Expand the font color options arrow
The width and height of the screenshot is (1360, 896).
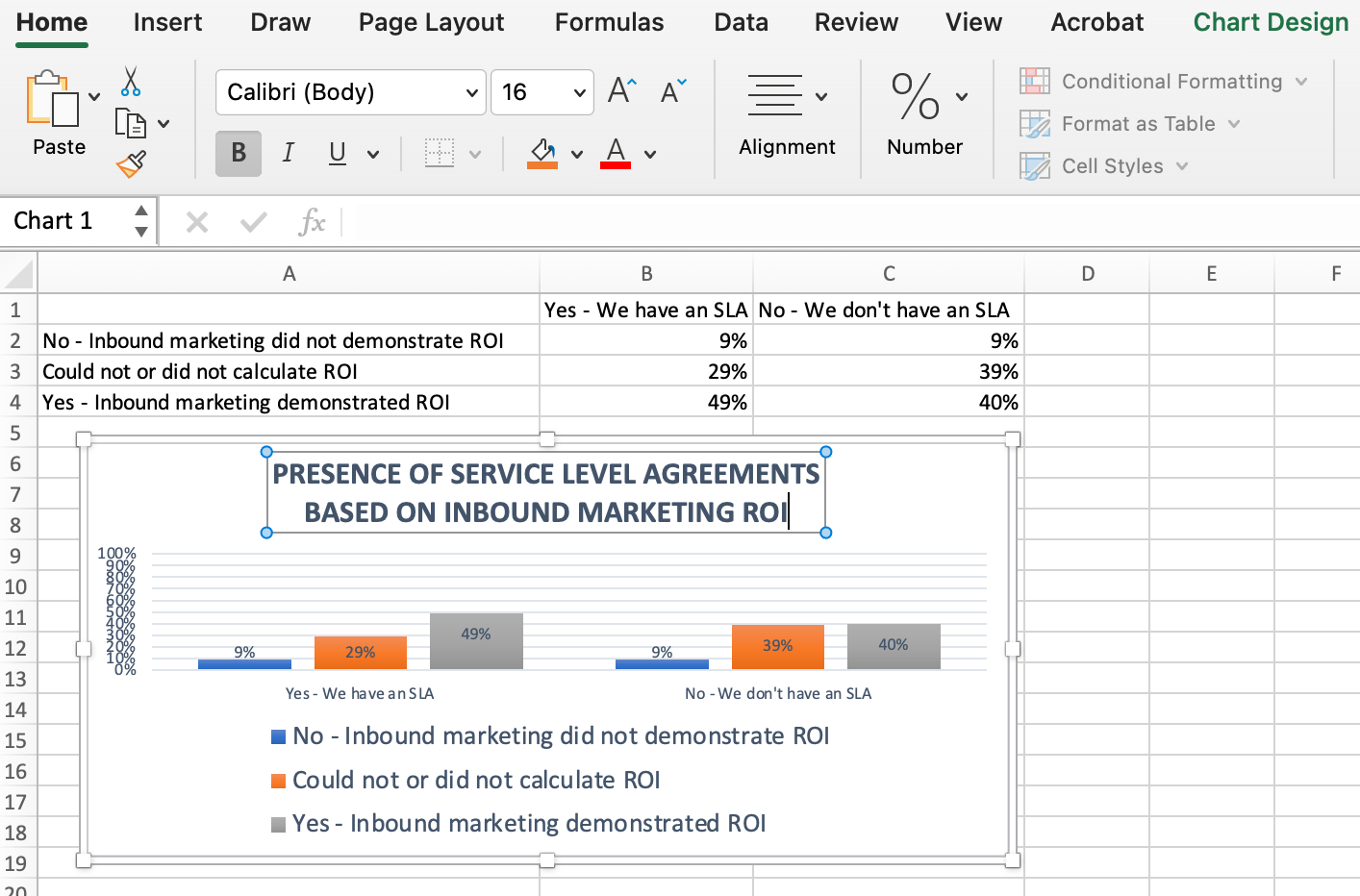tap(650, 154)
